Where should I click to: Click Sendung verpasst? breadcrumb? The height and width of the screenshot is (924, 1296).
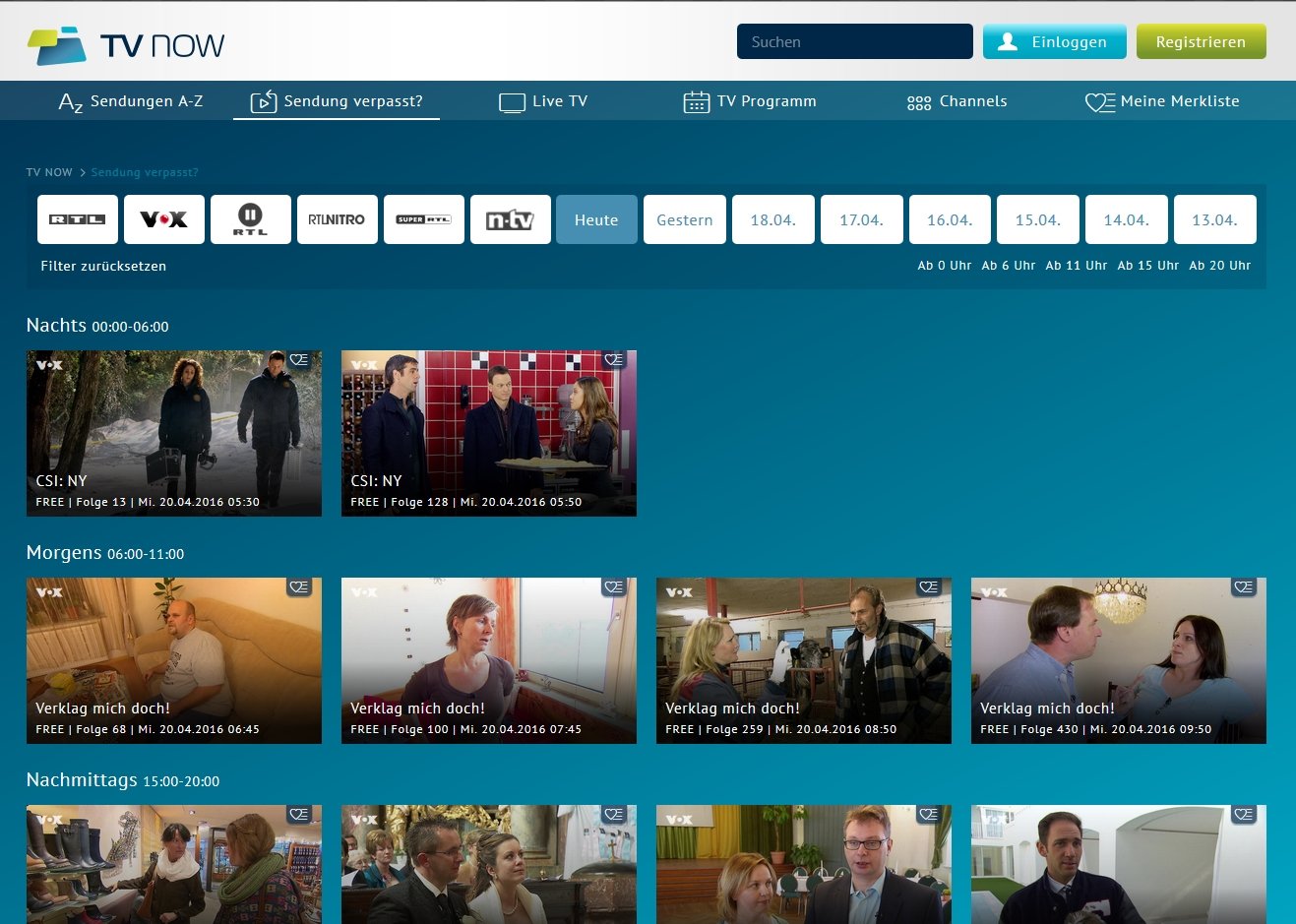click(x=145, y=172)
